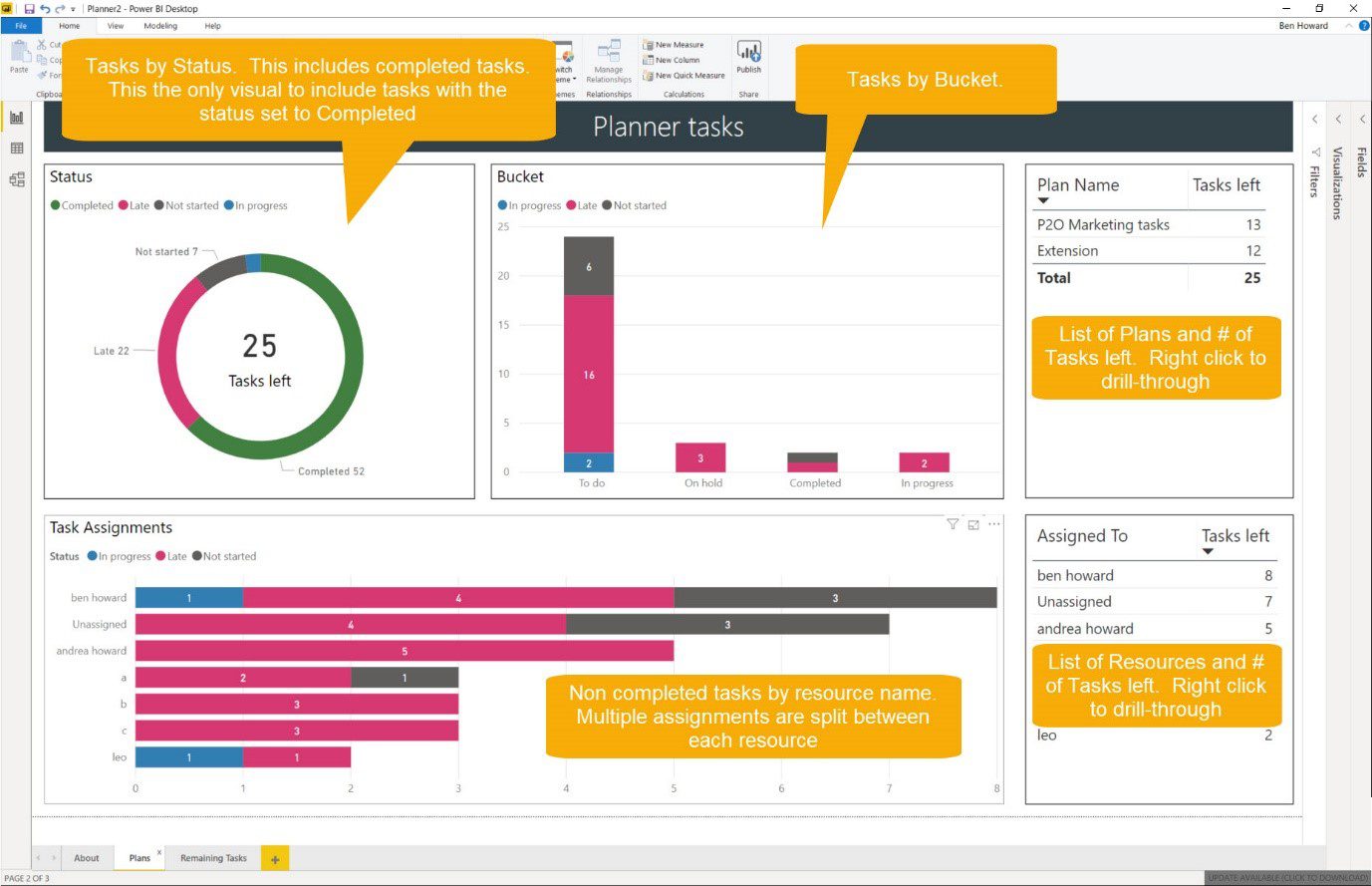Select the Extension row in Plan table
The width and height of the screenshot is (1372, 886).
coord(1151,251)
